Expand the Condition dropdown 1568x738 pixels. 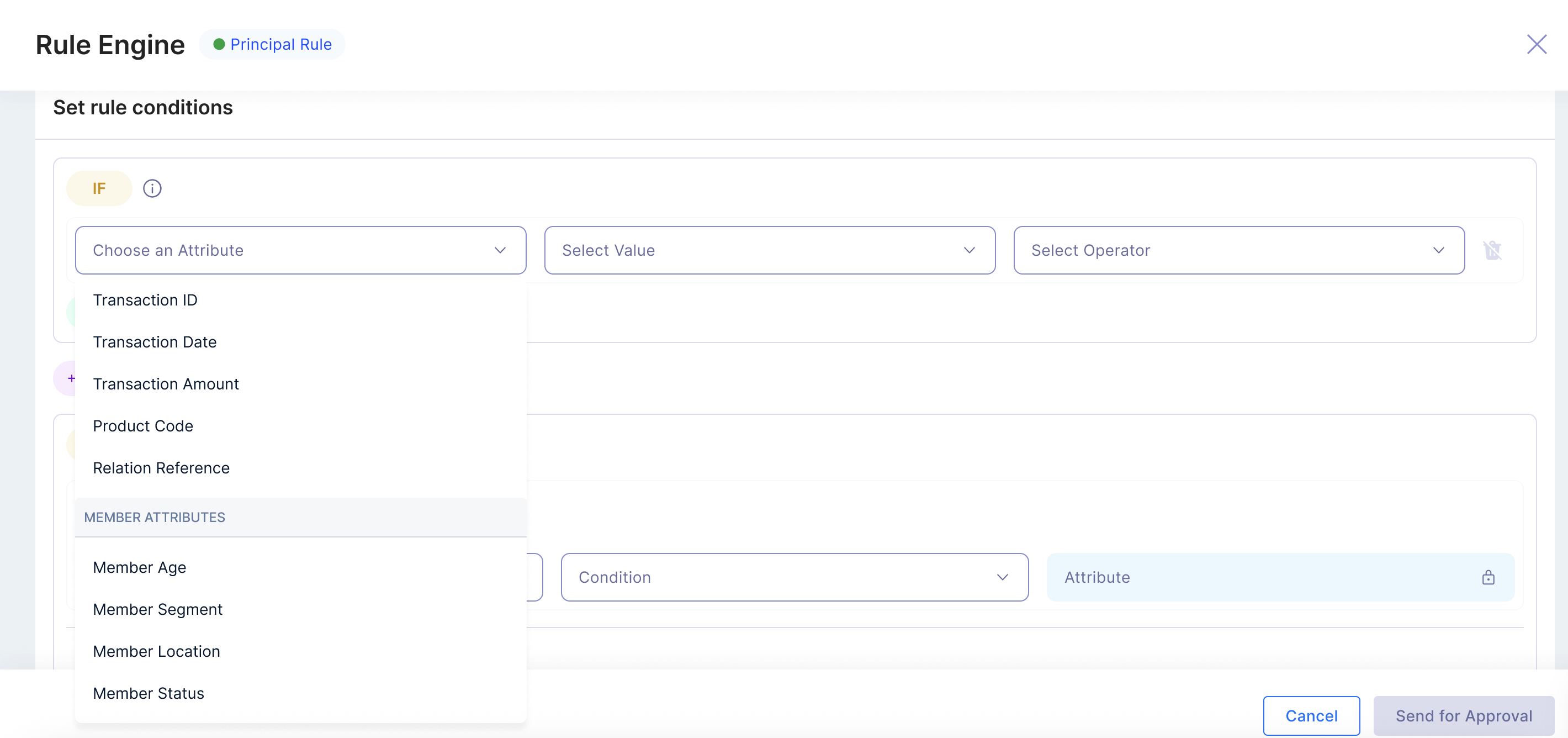[794, 577]
